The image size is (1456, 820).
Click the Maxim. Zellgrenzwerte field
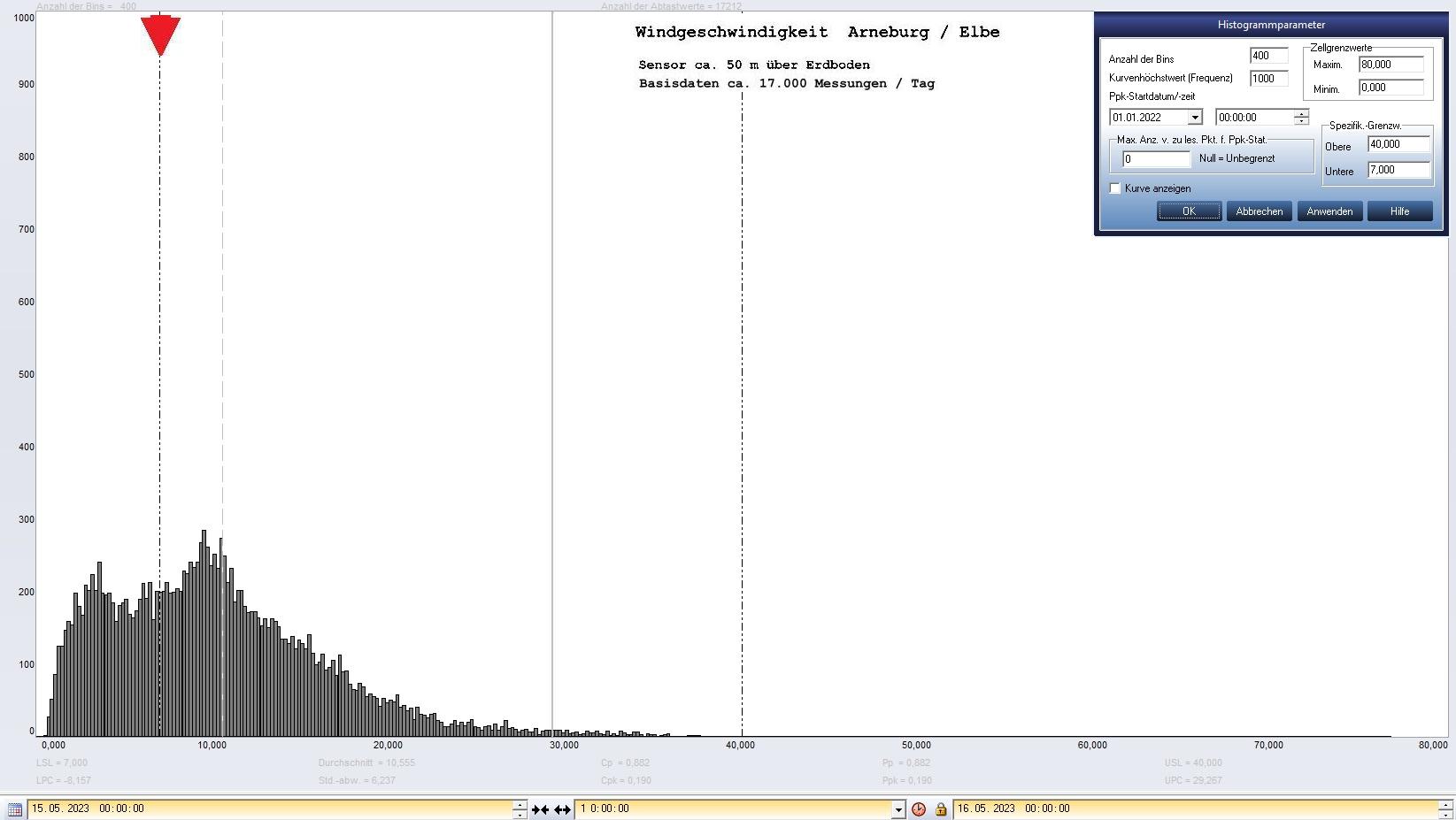[1390, 65]
